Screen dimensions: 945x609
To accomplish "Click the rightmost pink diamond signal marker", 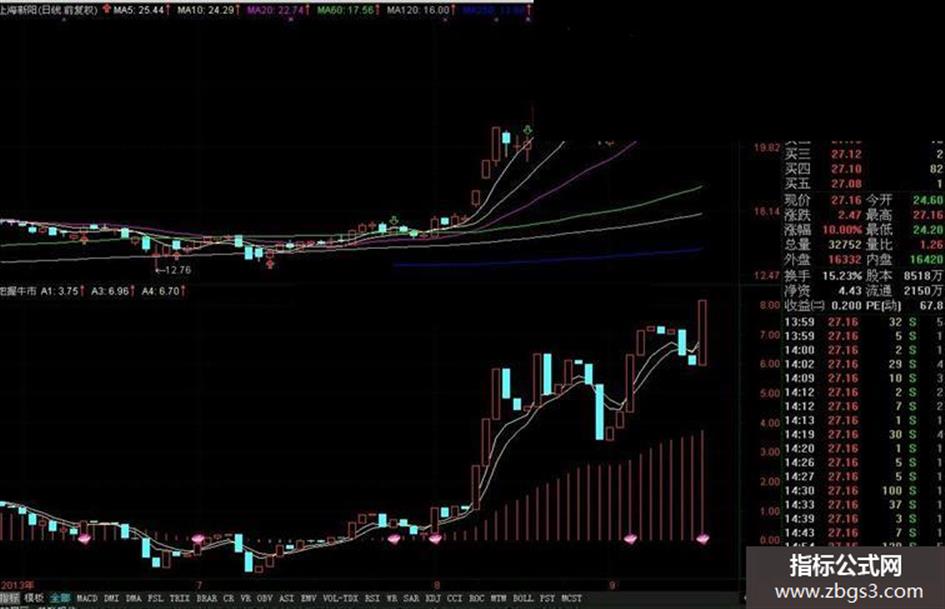I will click(703, 538).
